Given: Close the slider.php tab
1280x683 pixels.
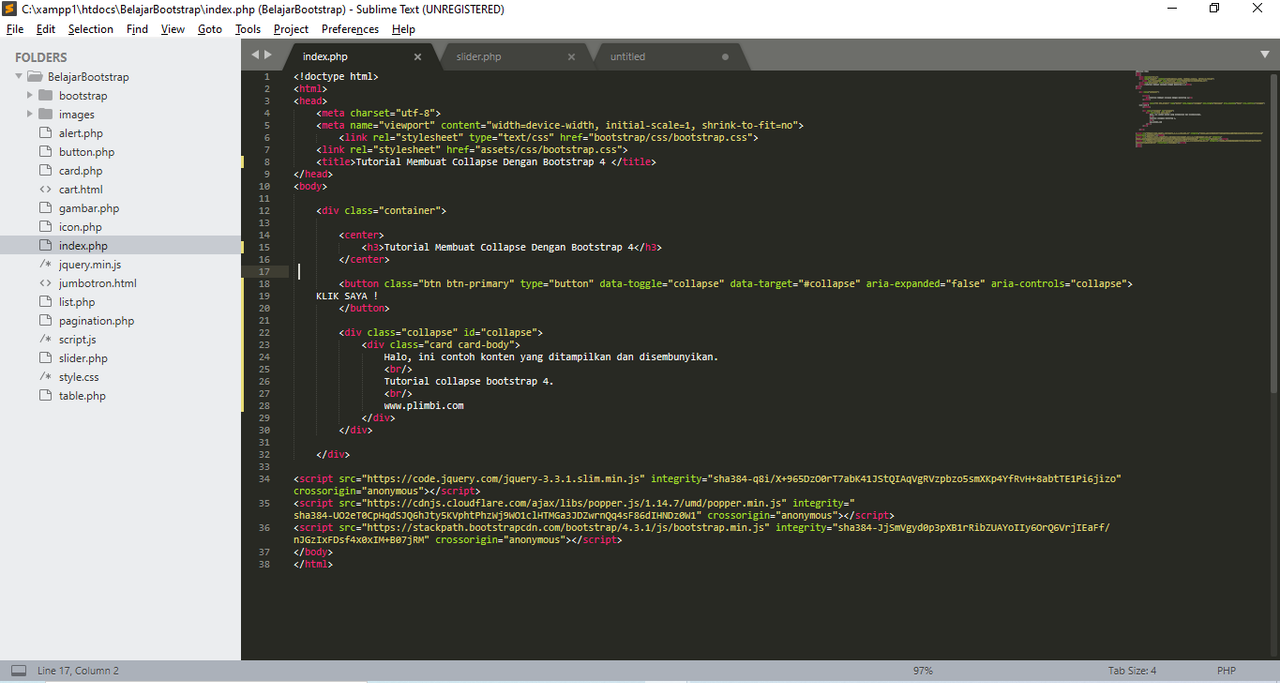Looking at the screenshot, I should [572, 57].
